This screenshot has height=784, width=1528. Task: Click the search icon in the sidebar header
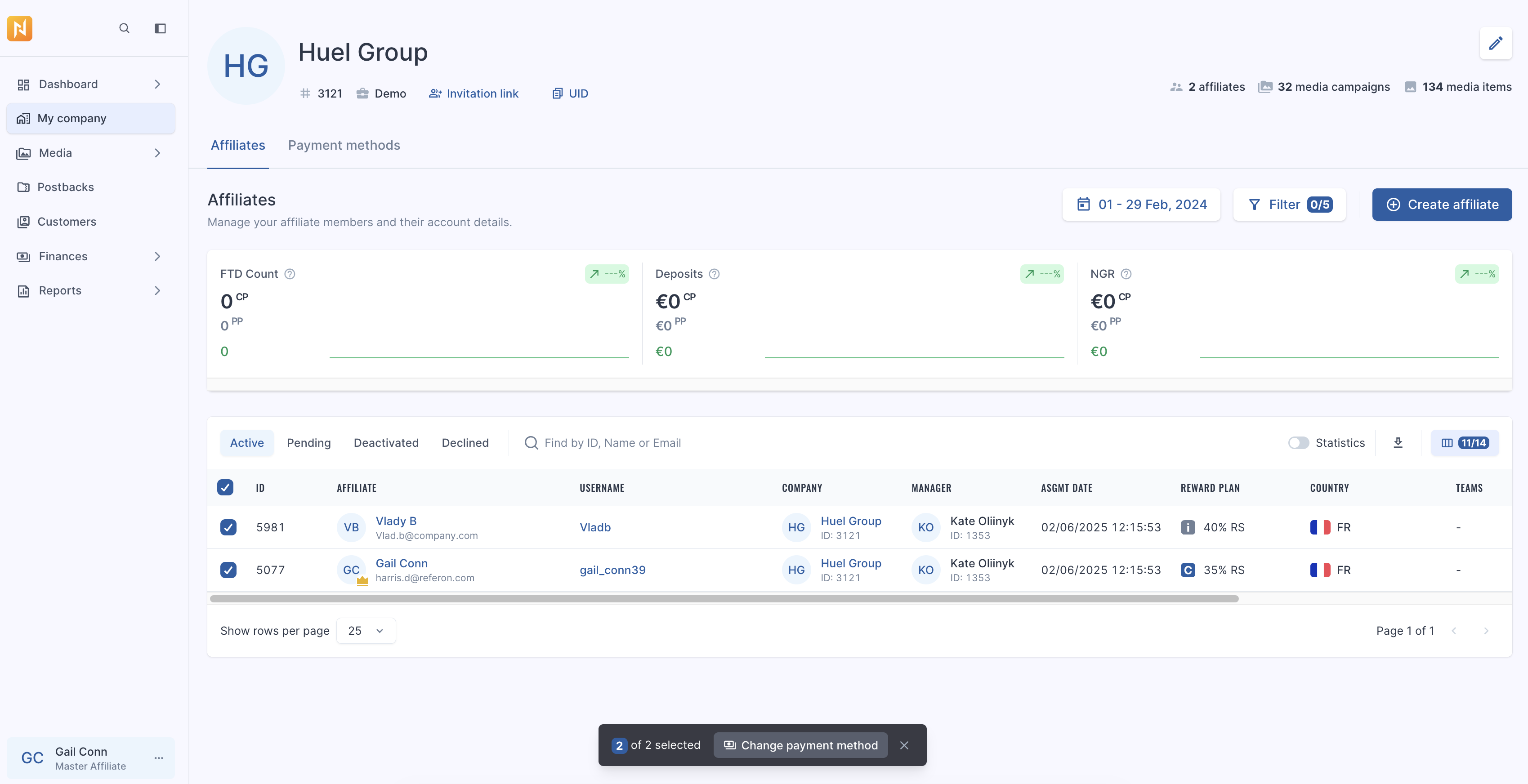124,28
